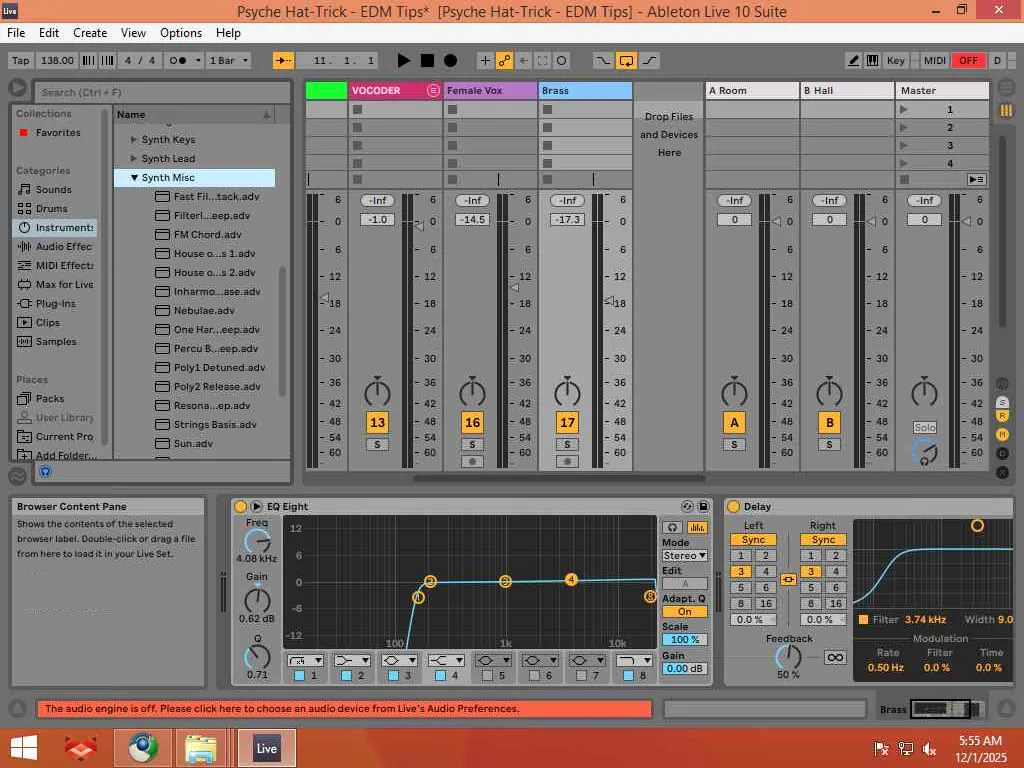This screenshot has width=1024, height=768.
Task: Click Back to Arrangement button in Master
Action: tap(976, 180)
